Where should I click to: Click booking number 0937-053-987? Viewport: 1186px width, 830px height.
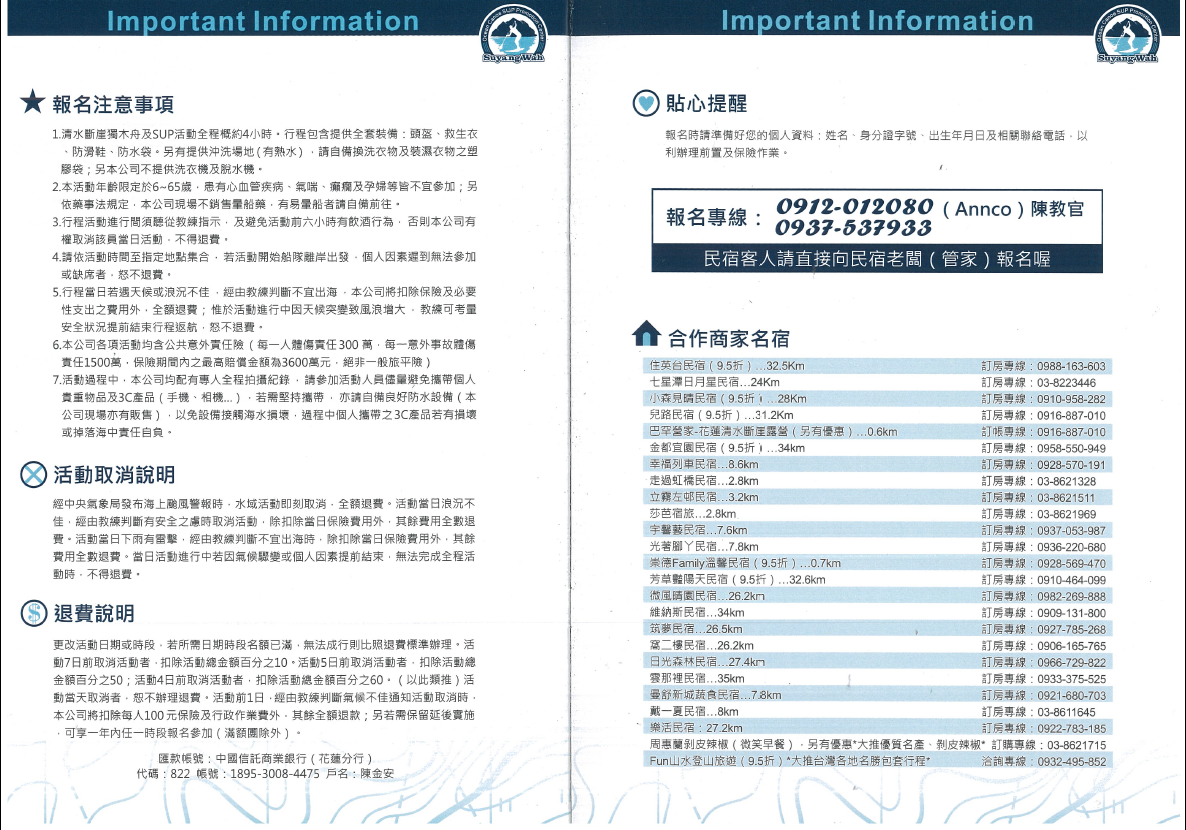coord(1071,531)
